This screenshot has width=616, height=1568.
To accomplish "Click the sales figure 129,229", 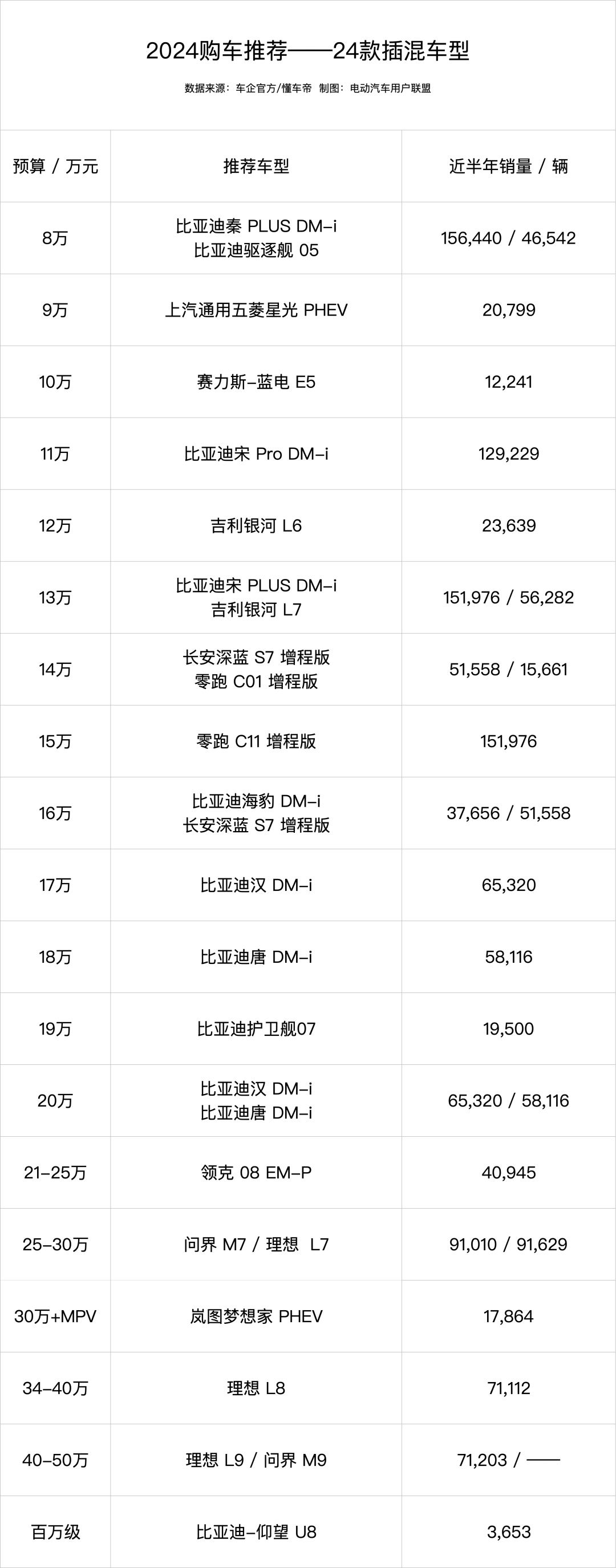I will click(x=509, y=453).
